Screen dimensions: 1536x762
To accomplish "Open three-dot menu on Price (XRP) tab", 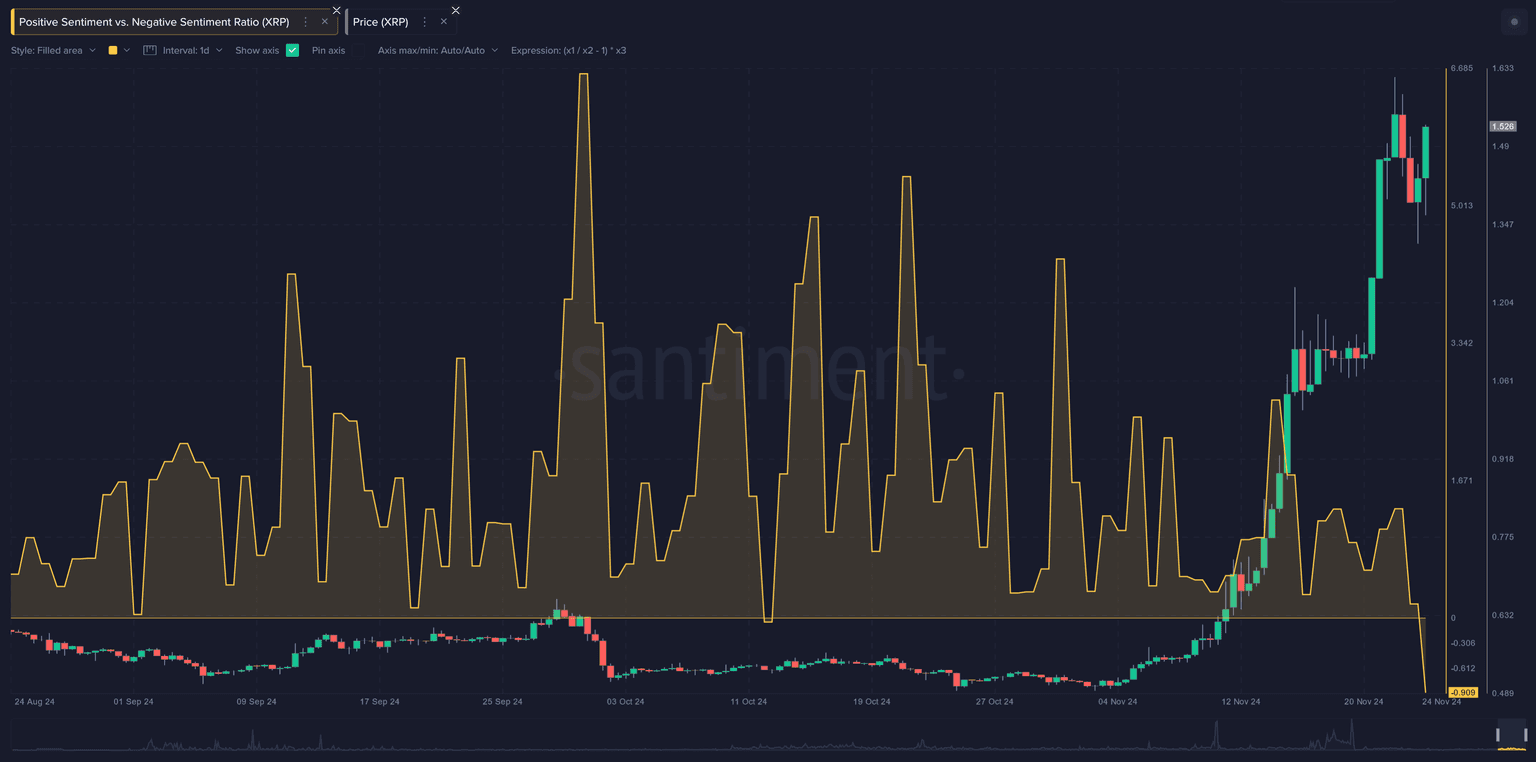I will coord(425,21).
